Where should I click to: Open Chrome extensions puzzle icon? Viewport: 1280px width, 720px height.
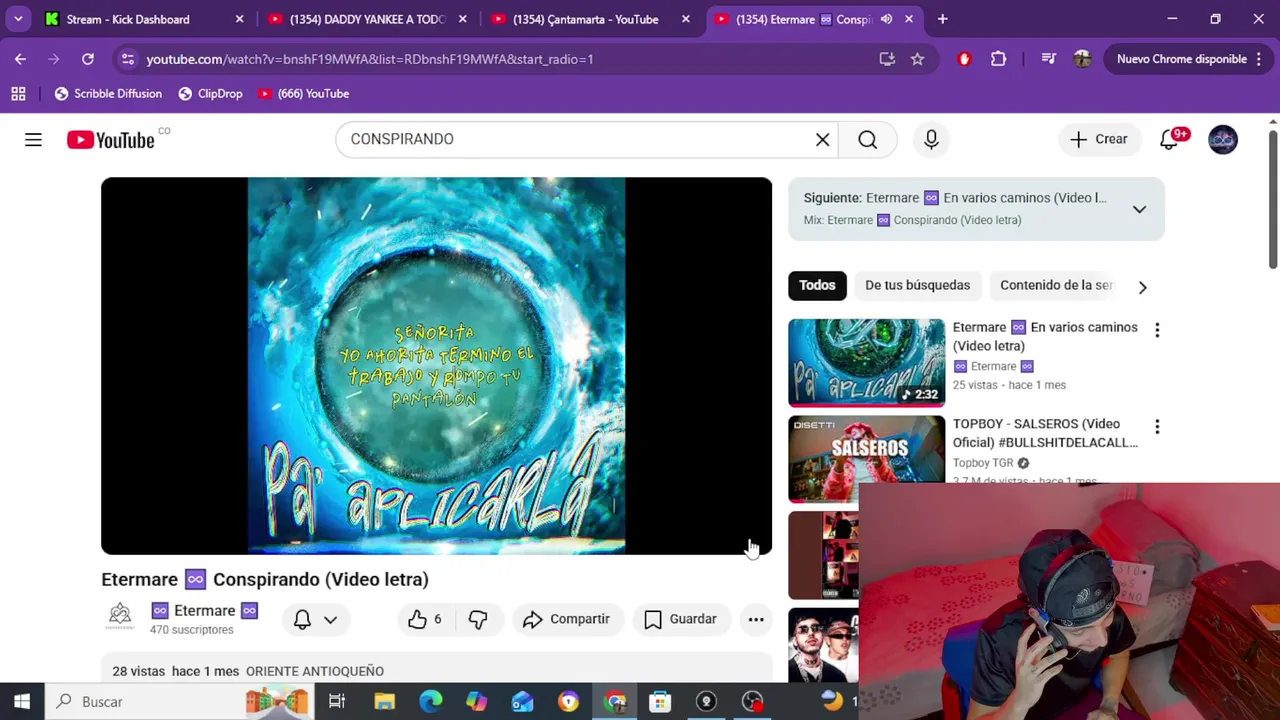point(998,59)
